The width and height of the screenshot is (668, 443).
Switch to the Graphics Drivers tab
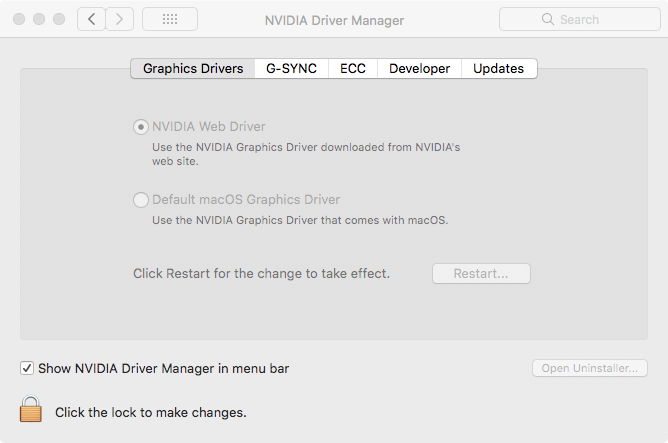193,68
